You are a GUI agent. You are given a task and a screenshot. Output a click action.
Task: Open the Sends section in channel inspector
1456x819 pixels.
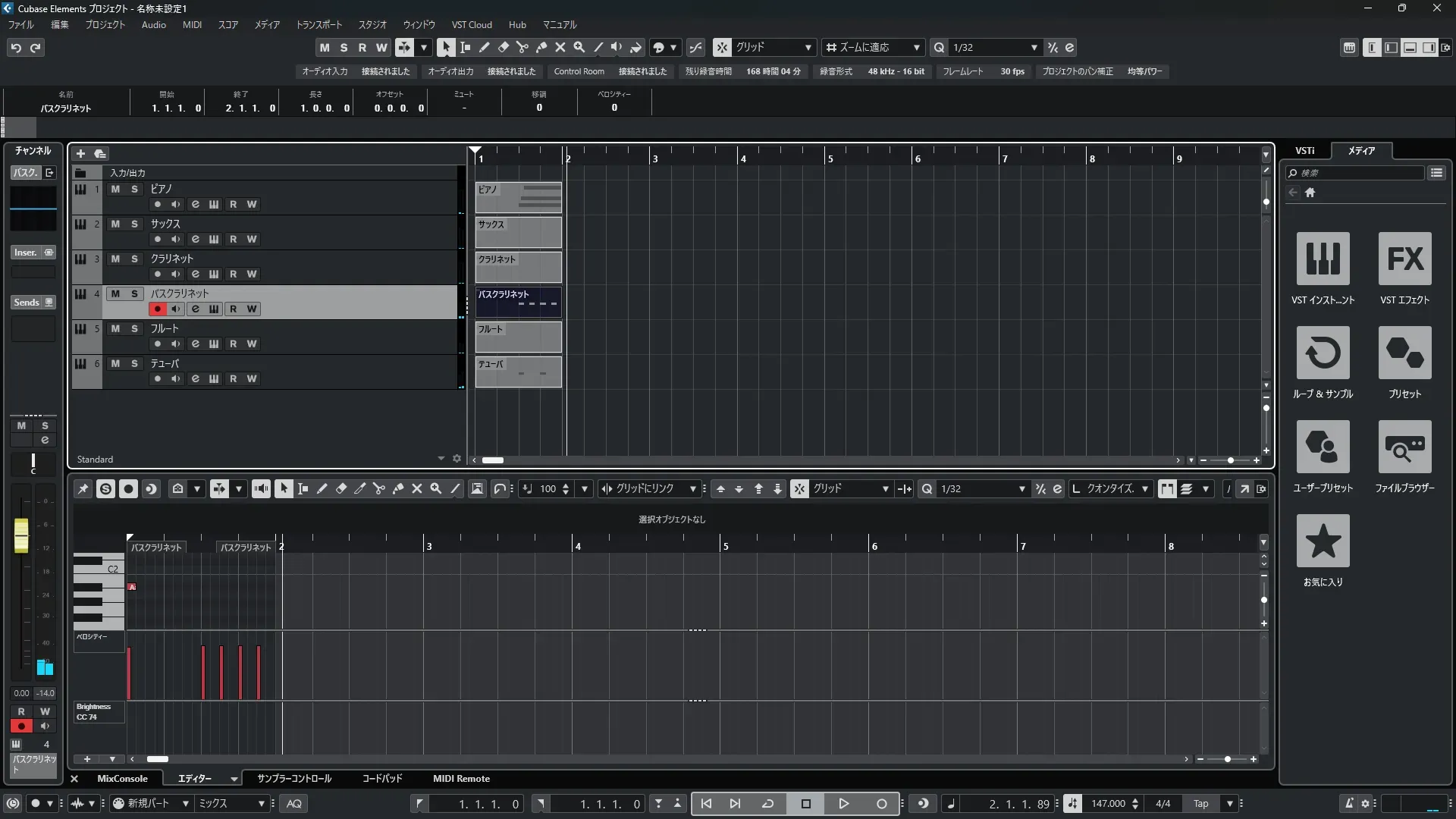pyautogui.click(x=27, y=303)
